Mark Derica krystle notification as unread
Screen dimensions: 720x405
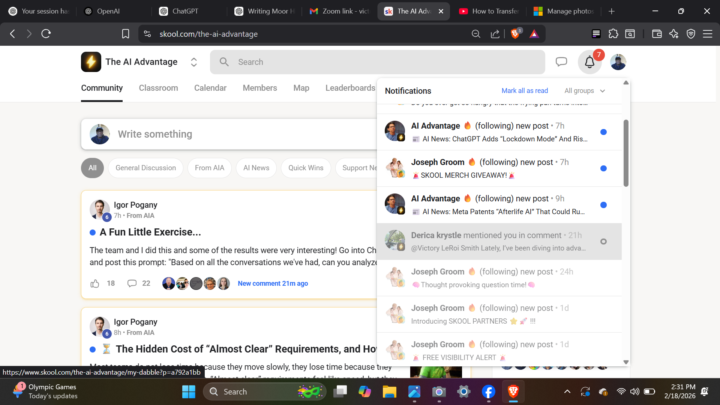click(x=603, y=242)
